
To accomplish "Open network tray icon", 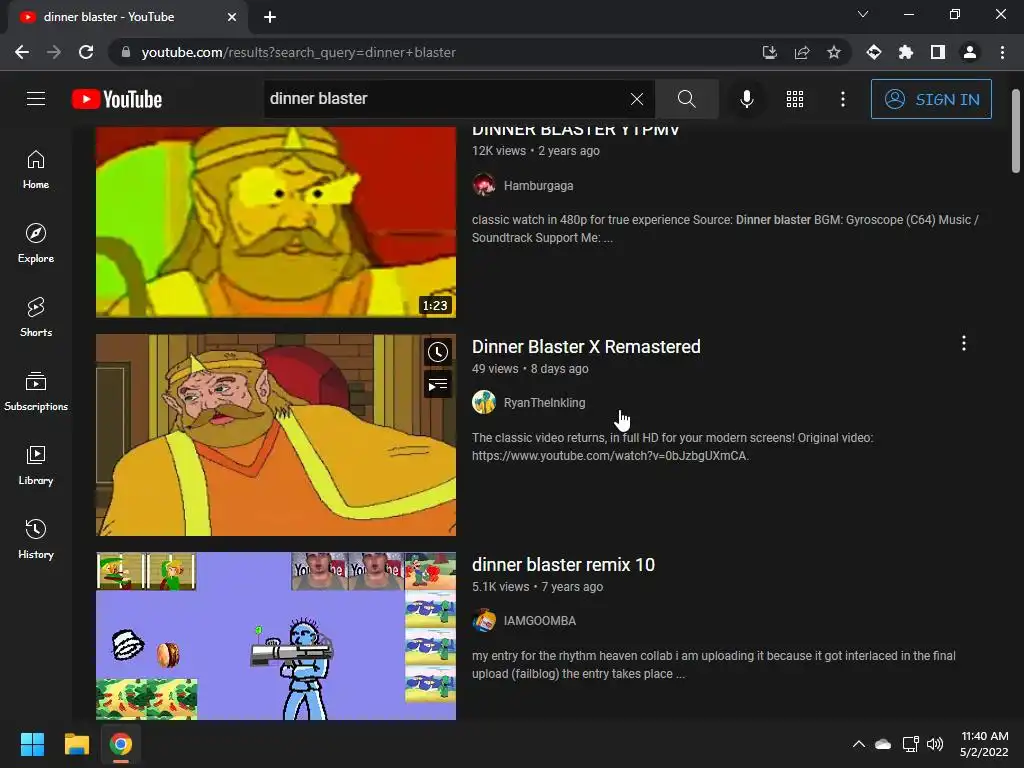I will (x=910, y=744).
